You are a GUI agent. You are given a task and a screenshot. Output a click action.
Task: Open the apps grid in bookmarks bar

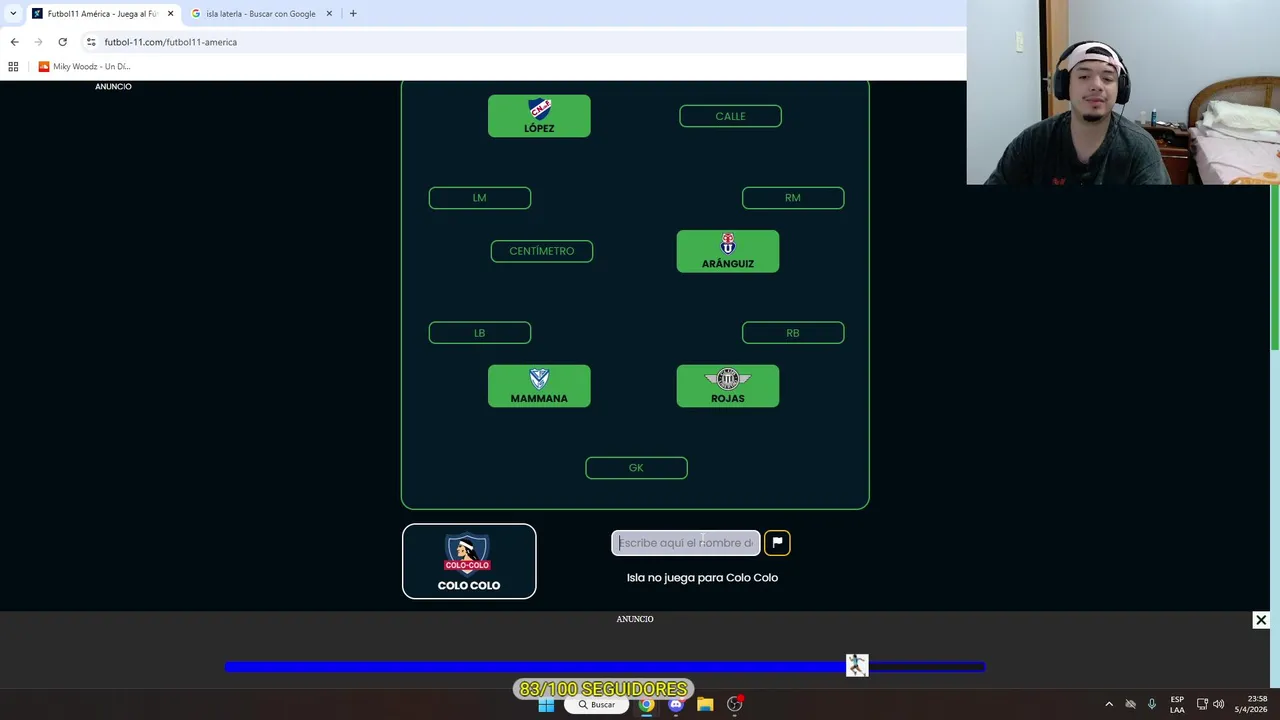tap(13, 67)
